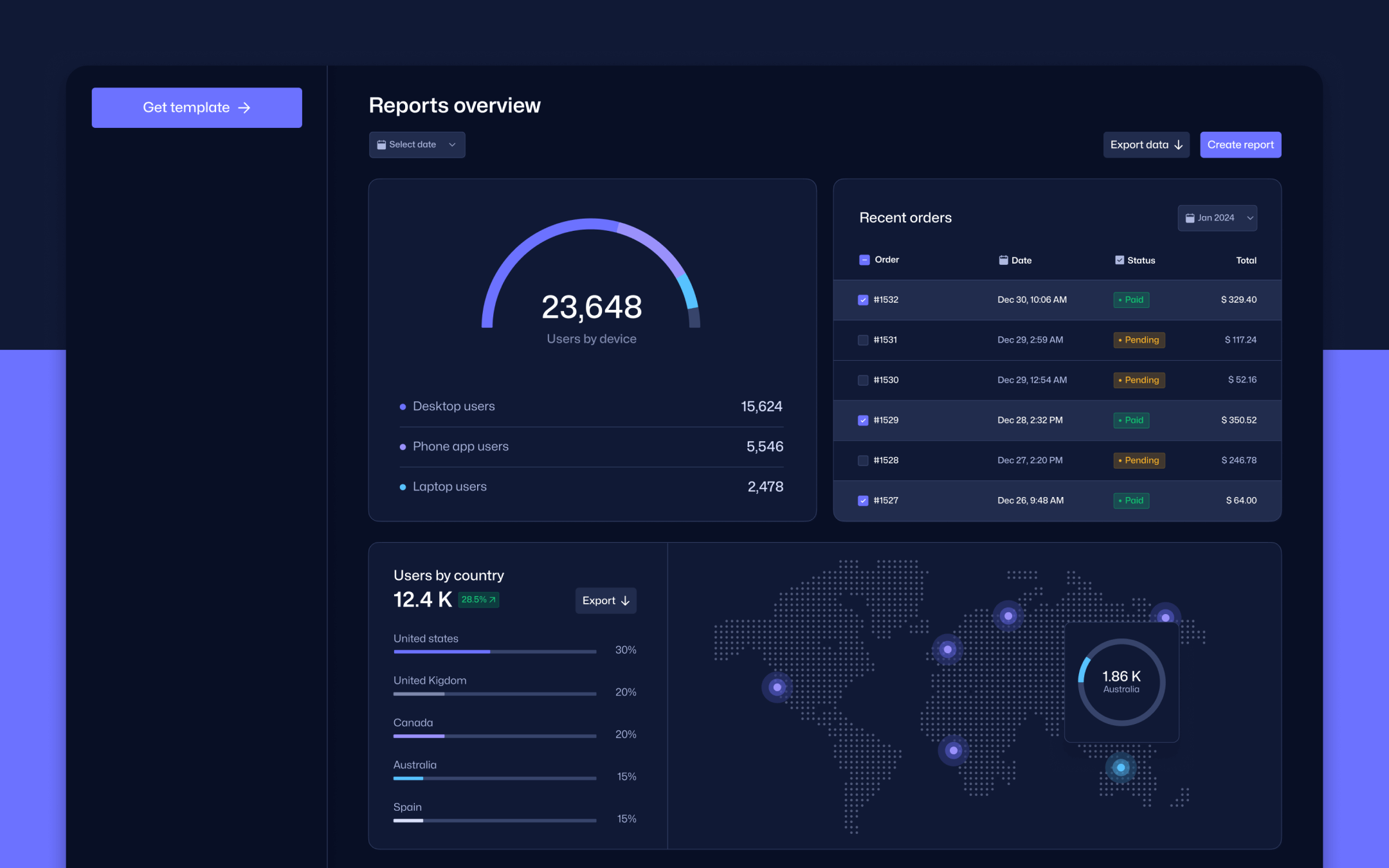
Task: Click the Create report button
Action: pyautogui.click(x=1240, y=145)
